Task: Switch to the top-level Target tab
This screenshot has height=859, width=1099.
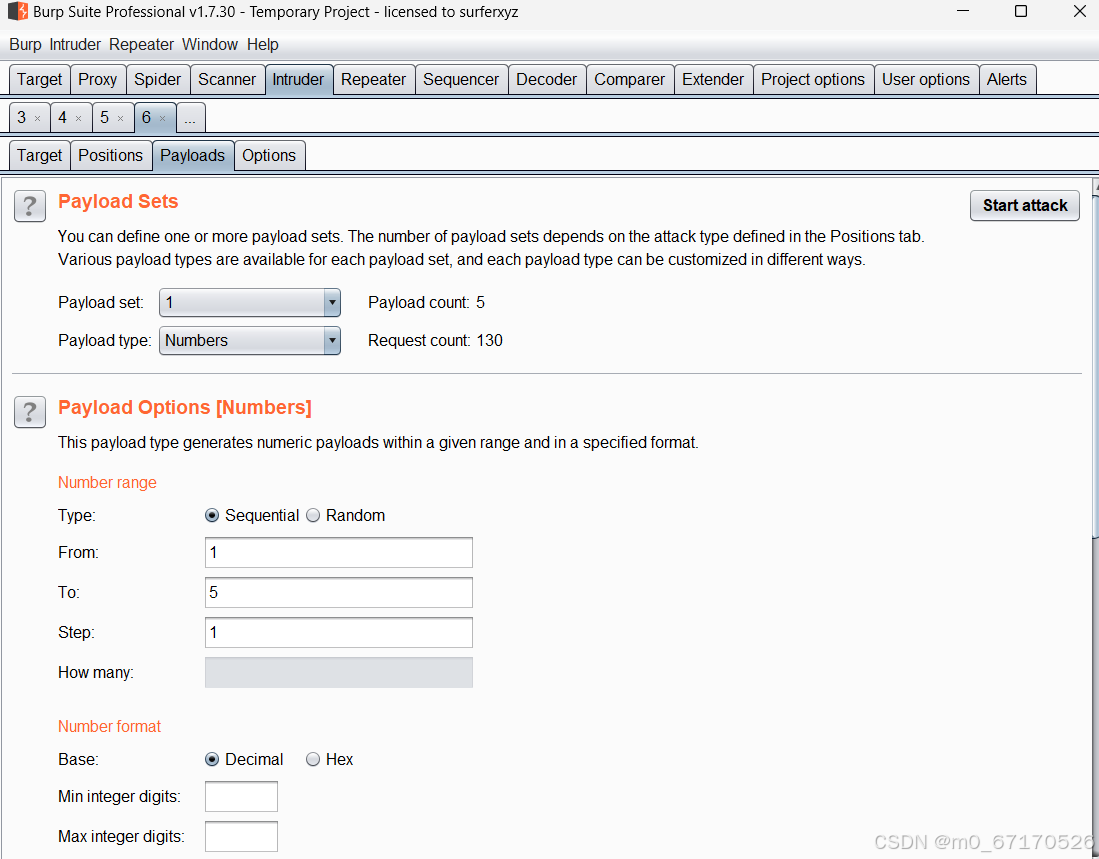Action: 40,79
